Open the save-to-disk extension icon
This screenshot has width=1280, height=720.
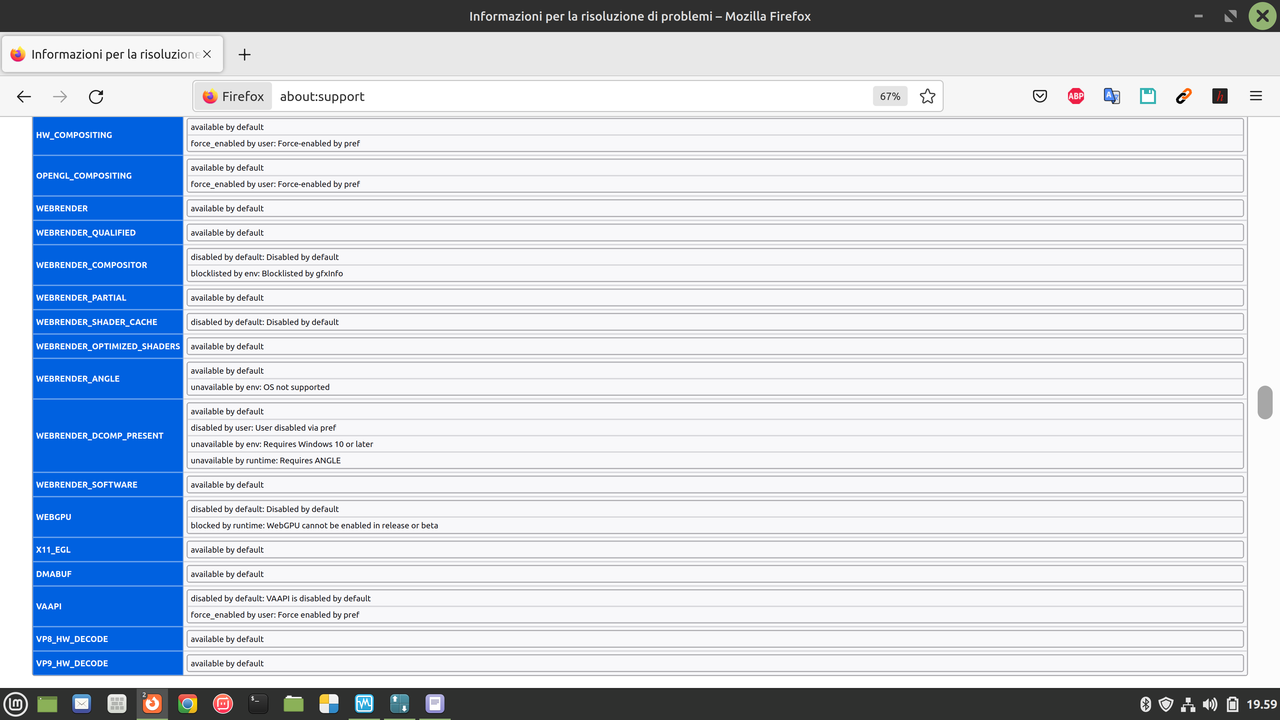(x=1147, y=96)
